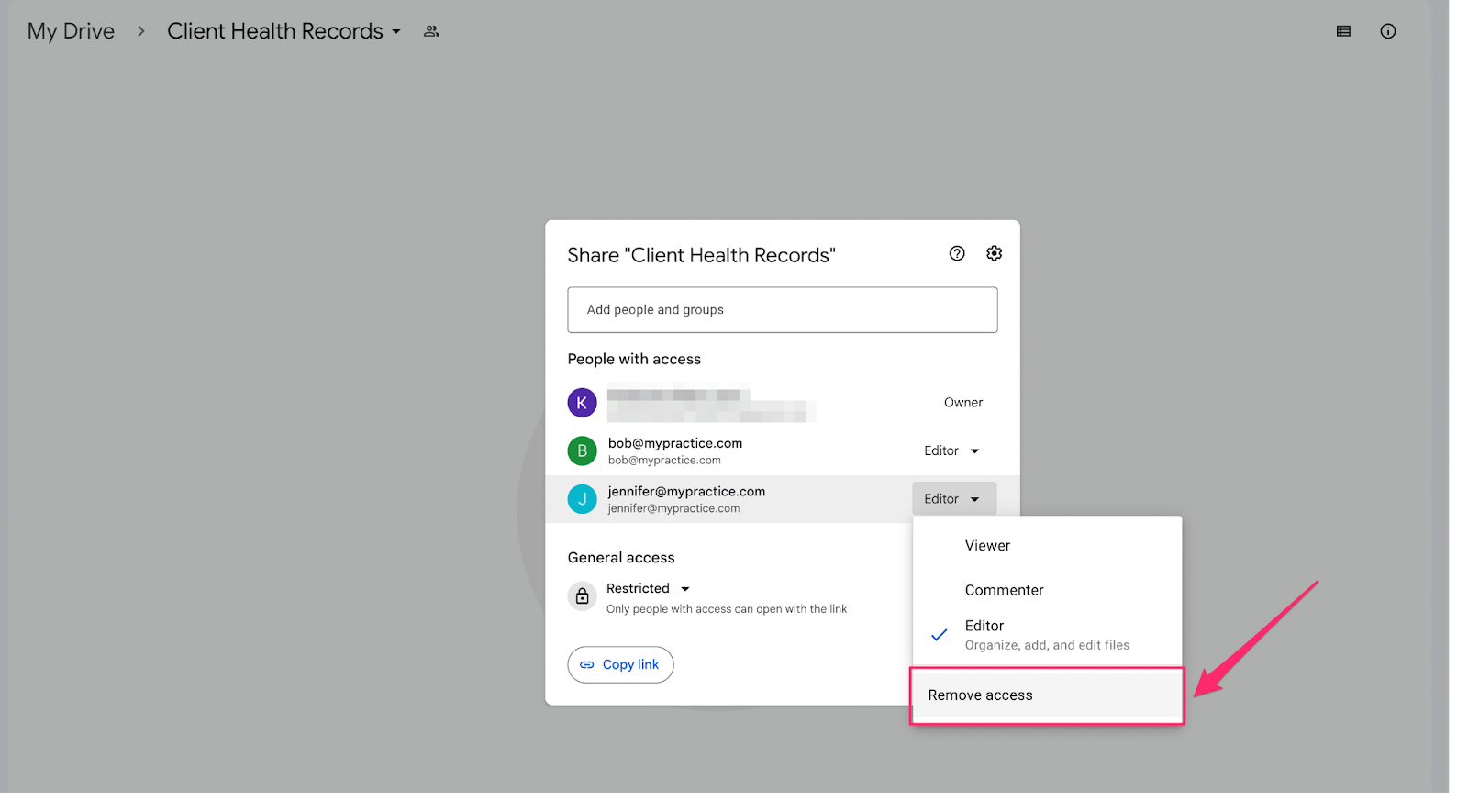The image size is (1468, 812).
Task: Click bob@mypractice.com name text
Action: (x=675, y=443)
